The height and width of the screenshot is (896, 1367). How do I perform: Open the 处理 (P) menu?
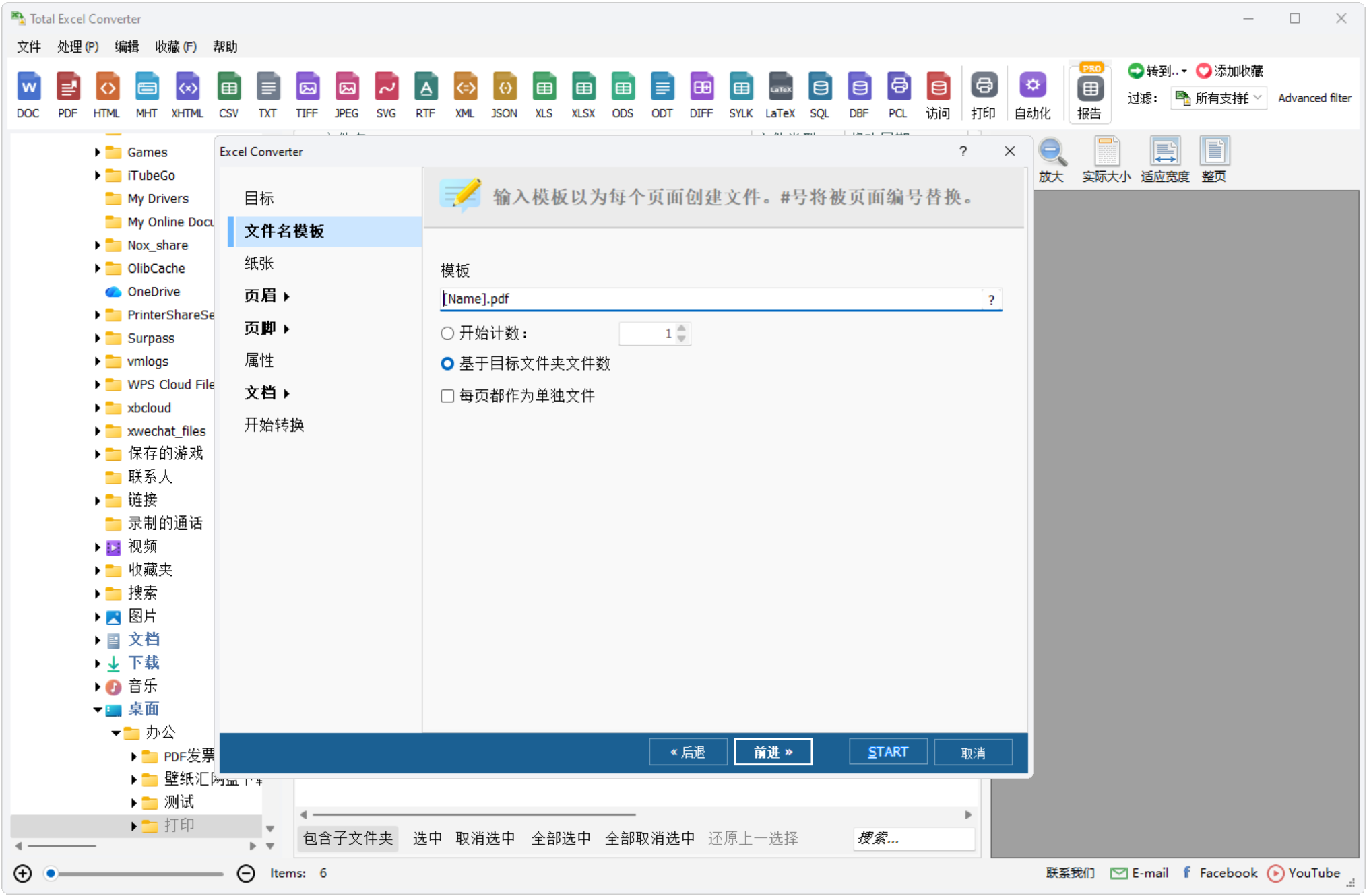click(x=78, y=46)
